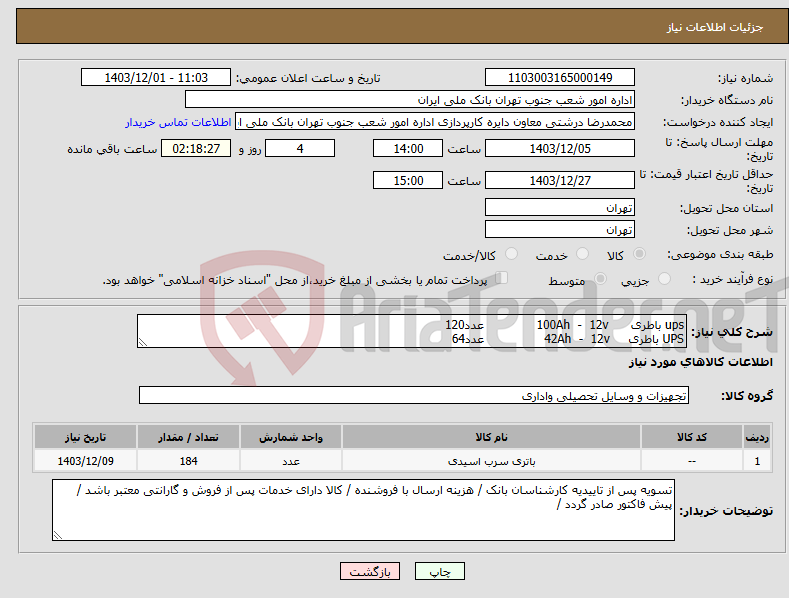Click the need date cell 1403/12/09

pos(86,461)
